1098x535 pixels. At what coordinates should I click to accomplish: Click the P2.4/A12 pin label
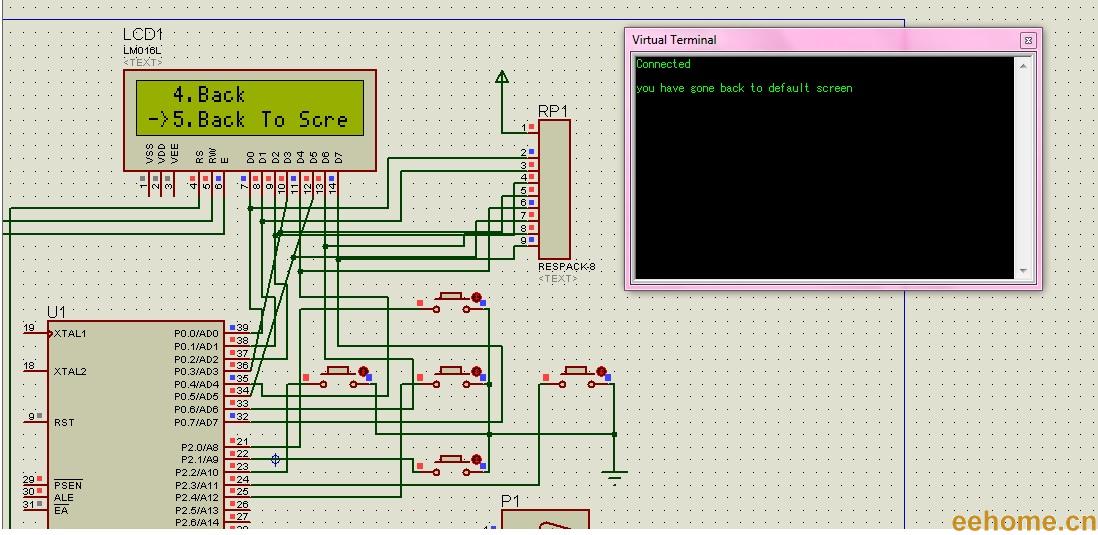(x=199, y=497)
